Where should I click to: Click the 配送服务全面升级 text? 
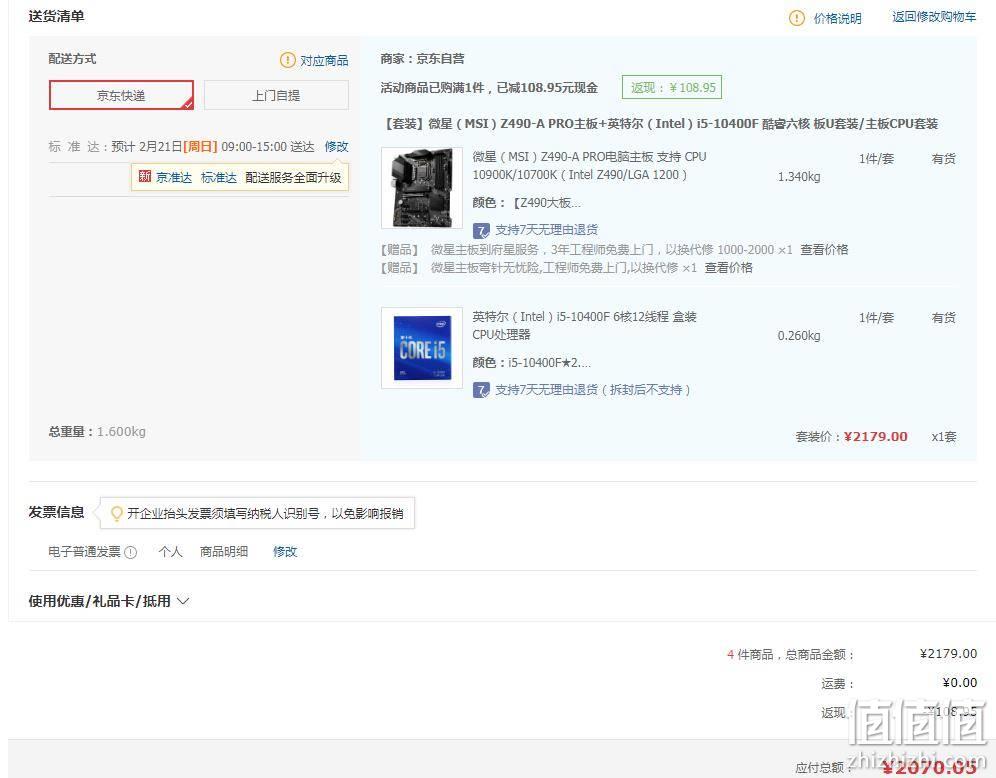[x=293, y=177]
